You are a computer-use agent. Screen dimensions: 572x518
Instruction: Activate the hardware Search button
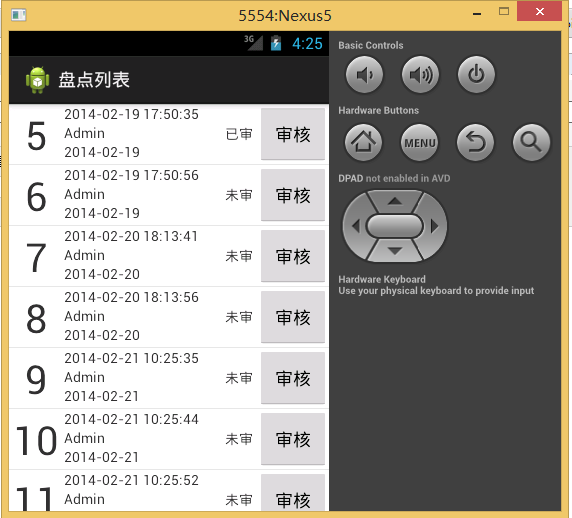coord(531,142)
